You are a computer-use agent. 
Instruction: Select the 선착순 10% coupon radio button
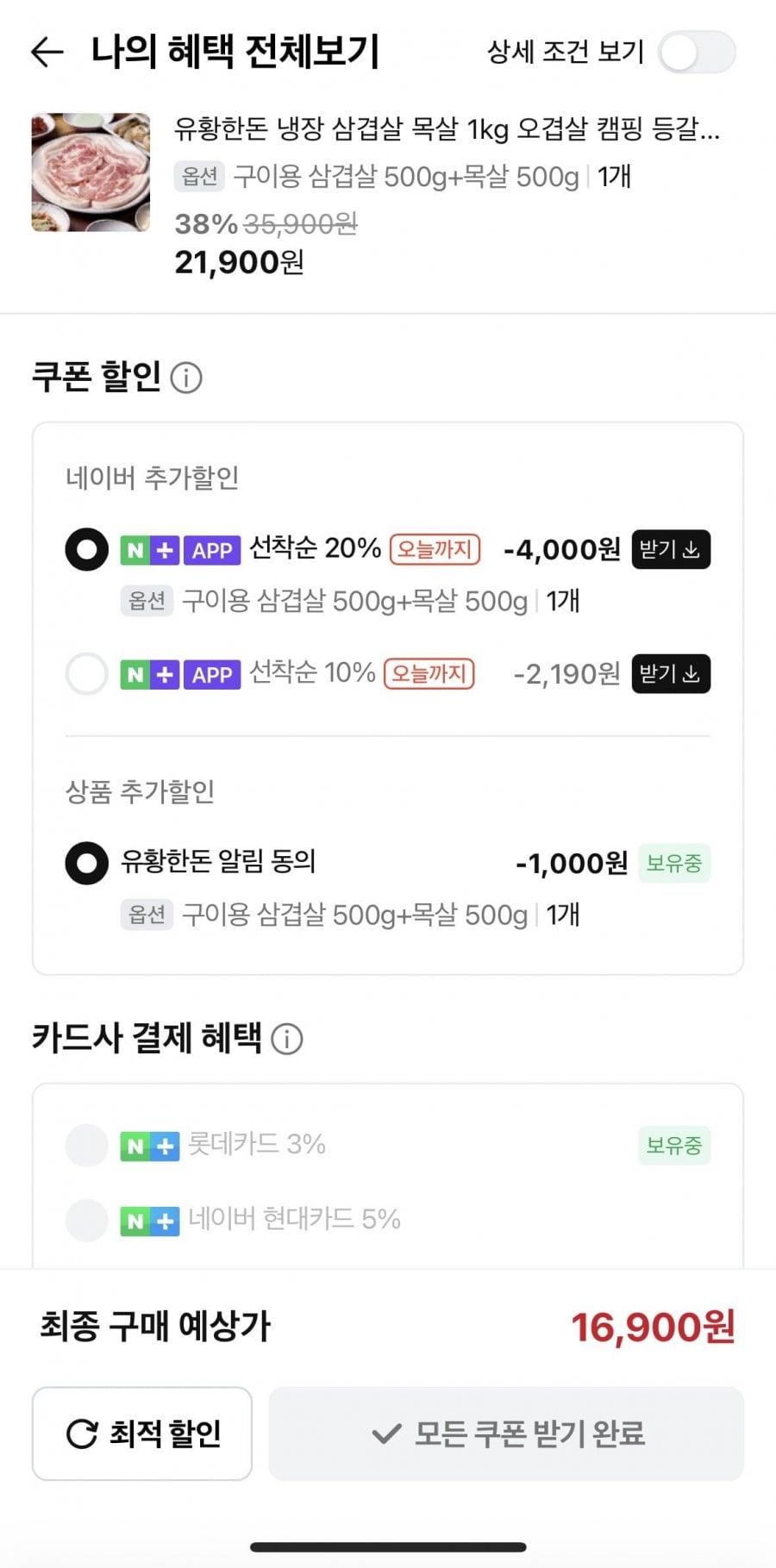click(x=87, y=673)
